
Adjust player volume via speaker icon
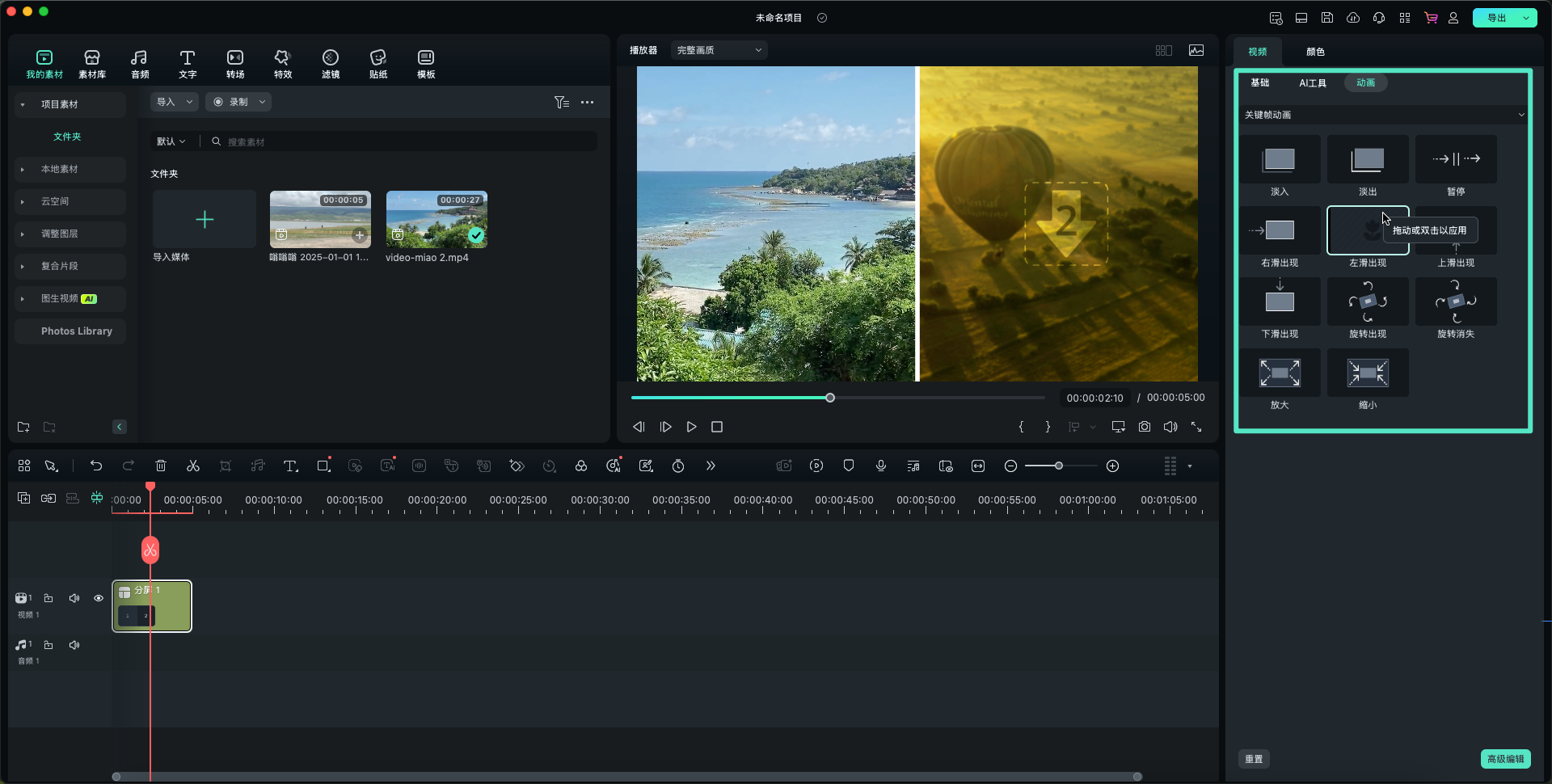(1170, 427)
